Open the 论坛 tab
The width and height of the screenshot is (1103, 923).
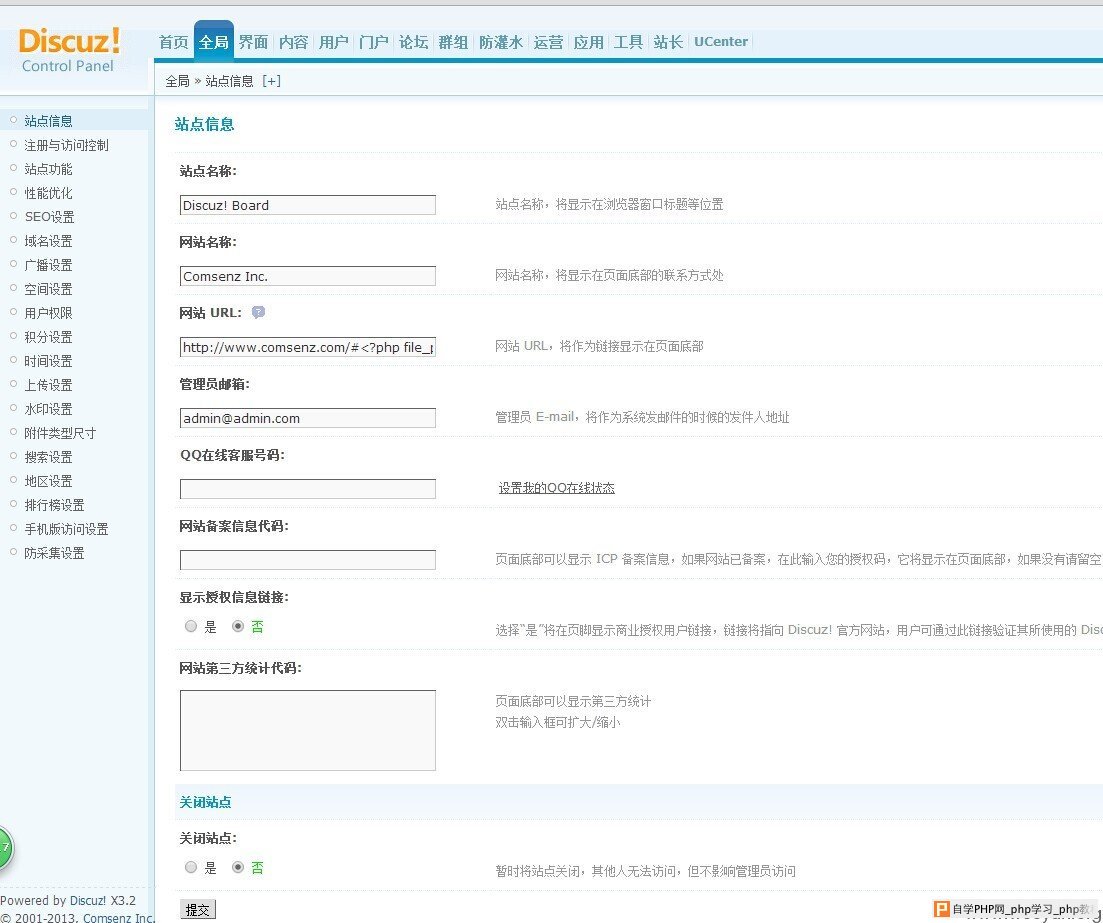click(414, 42)
